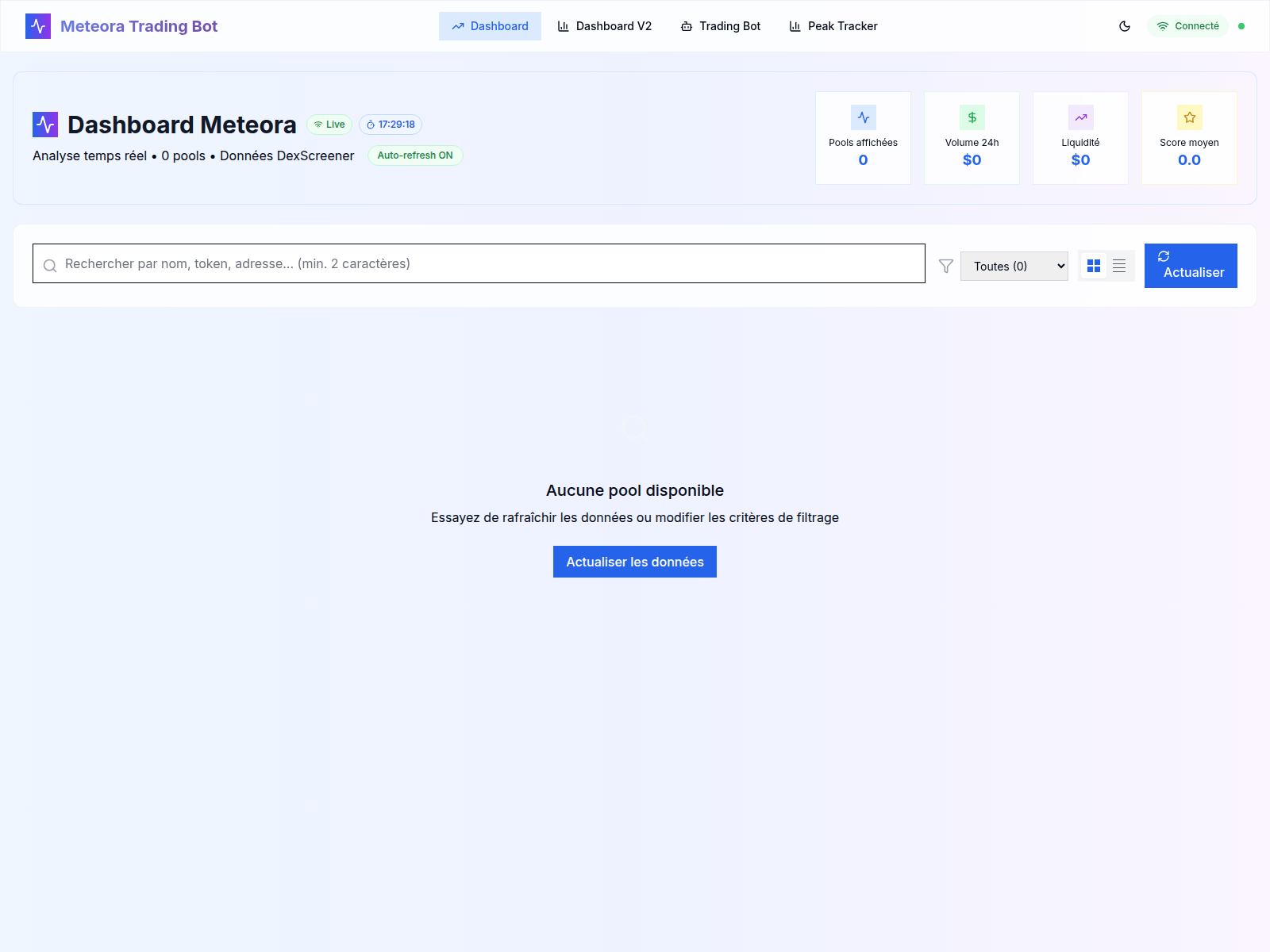Open the Peak Tracker tab

click(x=833, y=26)
